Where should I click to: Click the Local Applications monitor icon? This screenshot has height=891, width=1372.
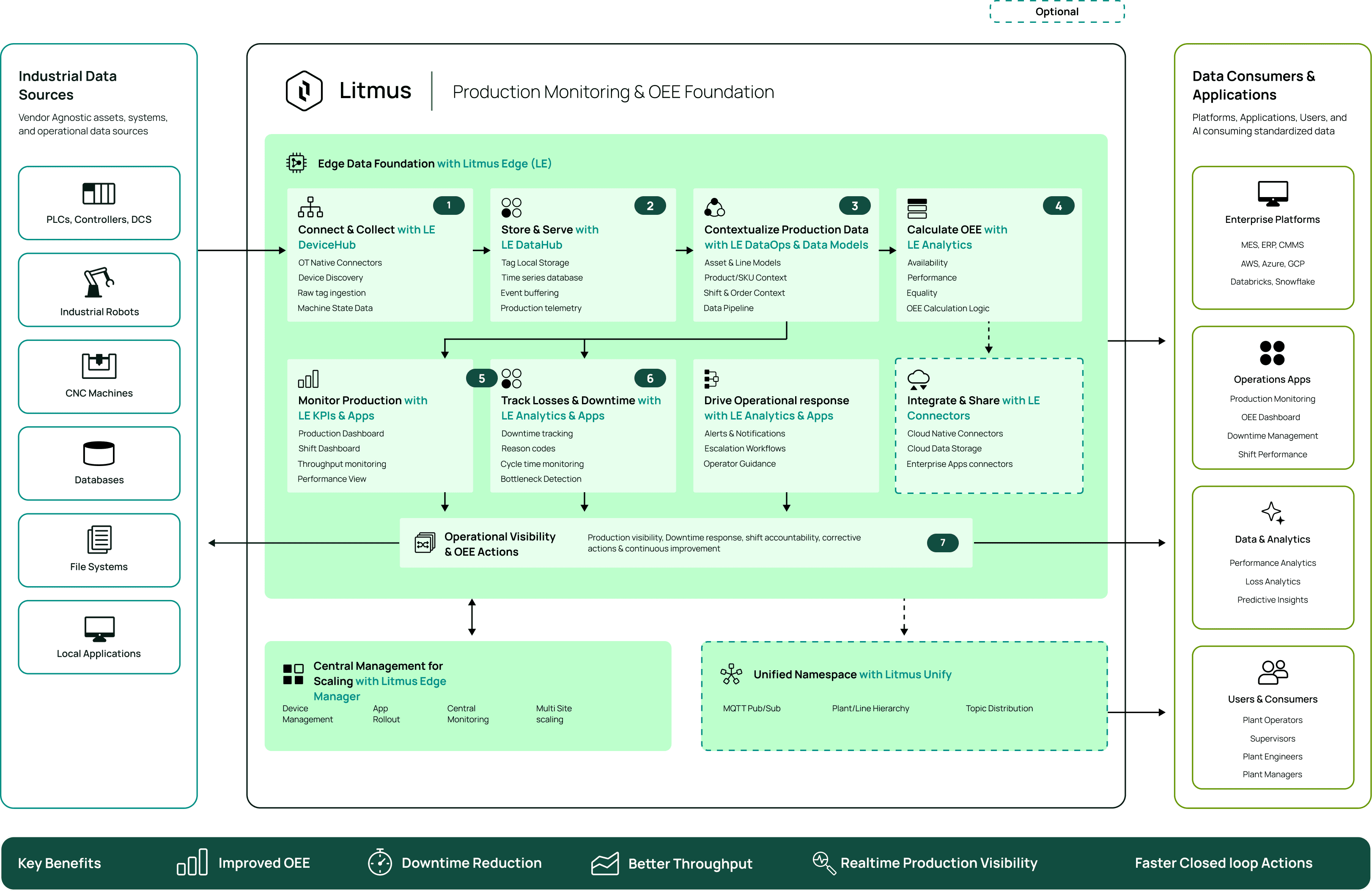pyautogui.click(x=99, y=629)
